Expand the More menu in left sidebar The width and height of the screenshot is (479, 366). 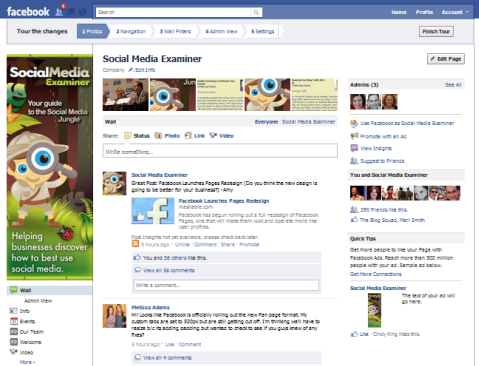tap(27, 362)
